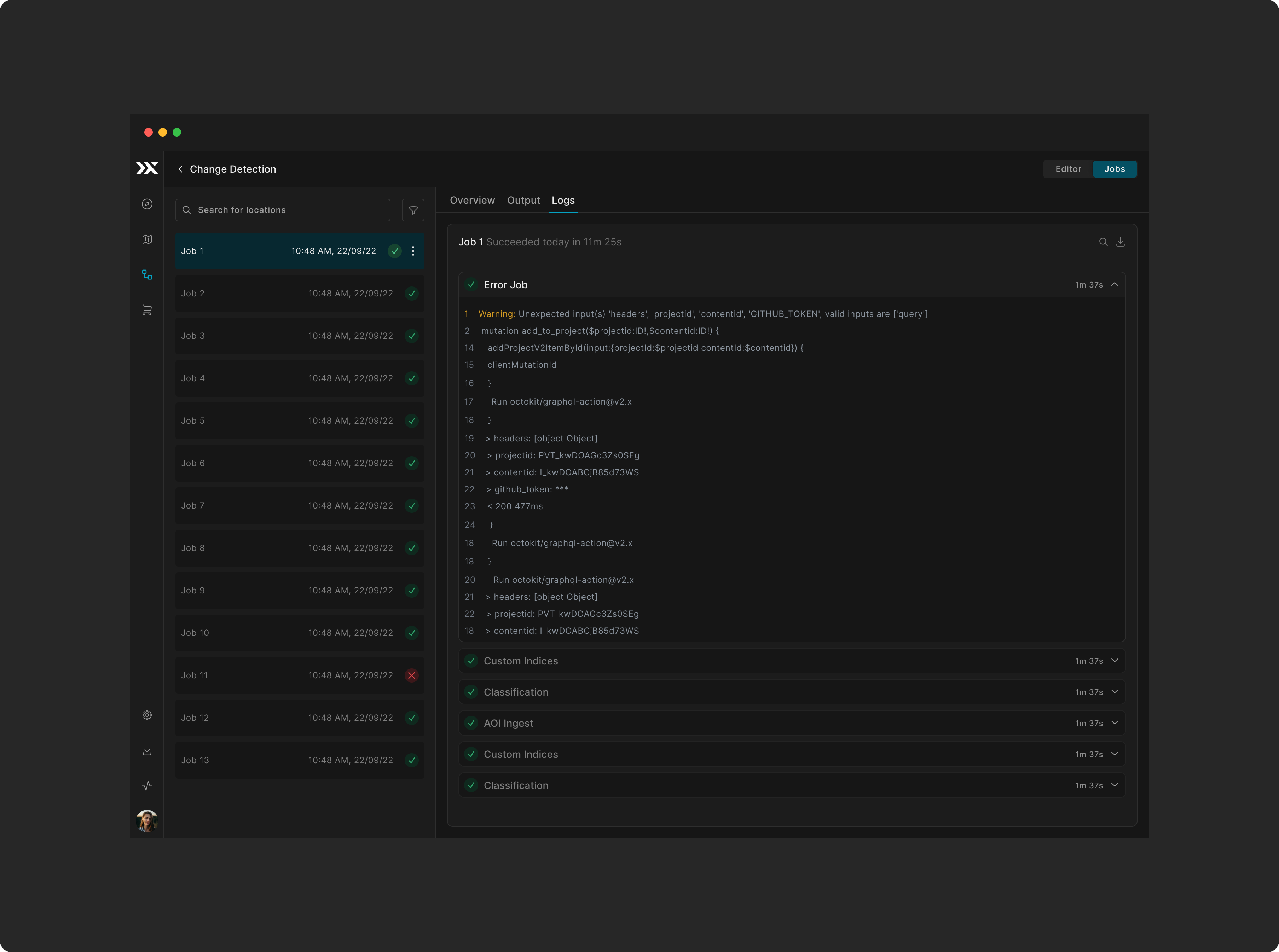
Task: Open the shopping cart sidebar icon
Action: pyautogui.click(x=147, y=310)
